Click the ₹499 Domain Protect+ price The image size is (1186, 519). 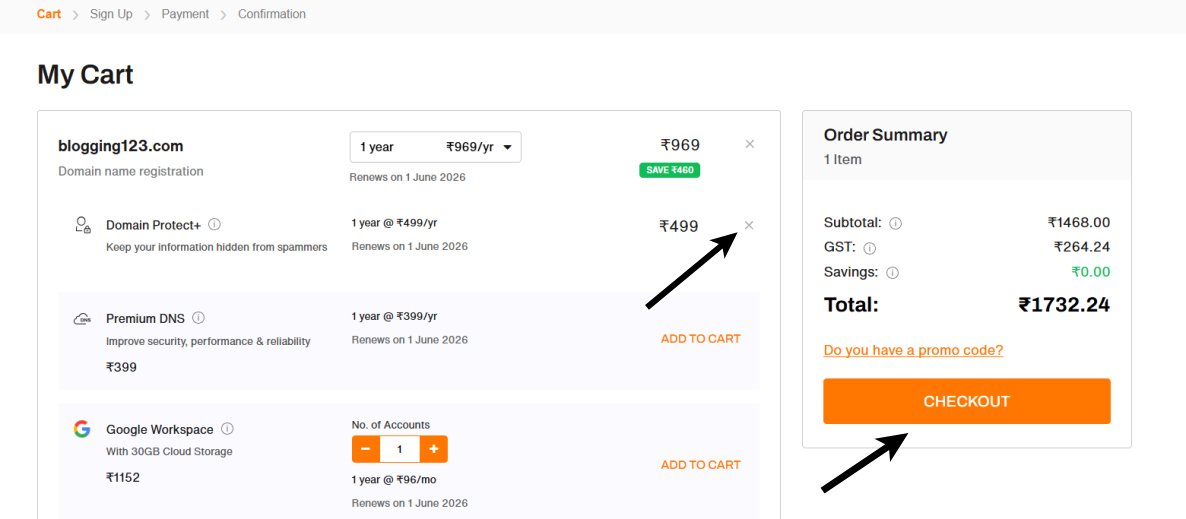678,225
